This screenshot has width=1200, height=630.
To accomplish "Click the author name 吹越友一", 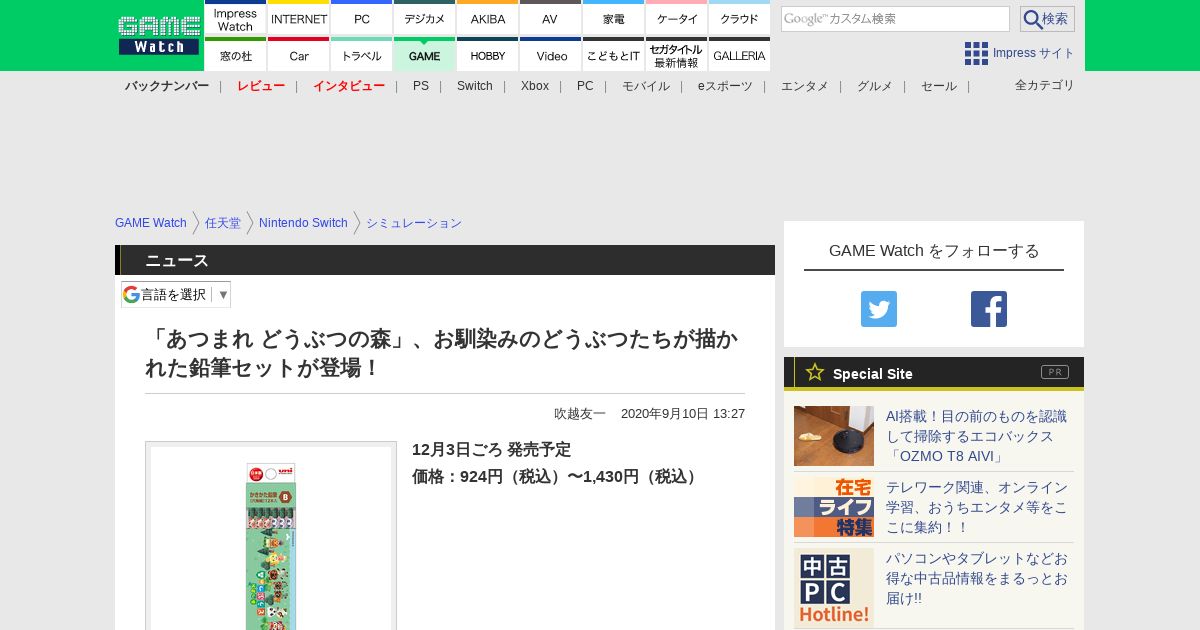I will [580, 414].
